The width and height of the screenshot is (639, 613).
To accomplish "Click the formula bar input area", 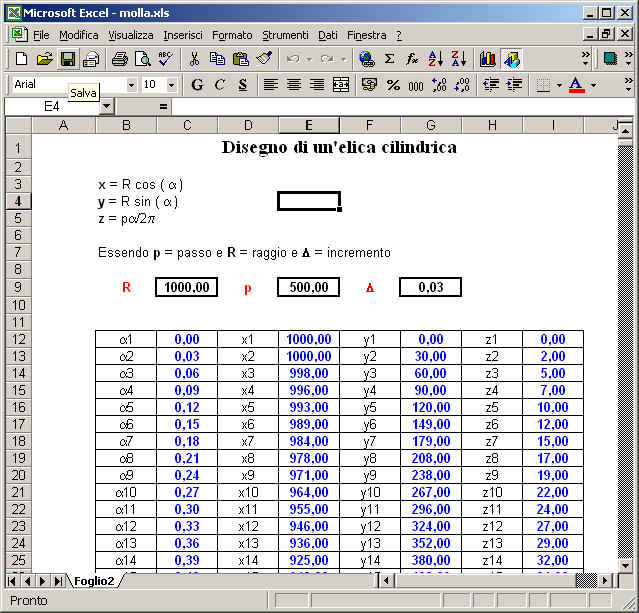I will click(x=401, y=107).
